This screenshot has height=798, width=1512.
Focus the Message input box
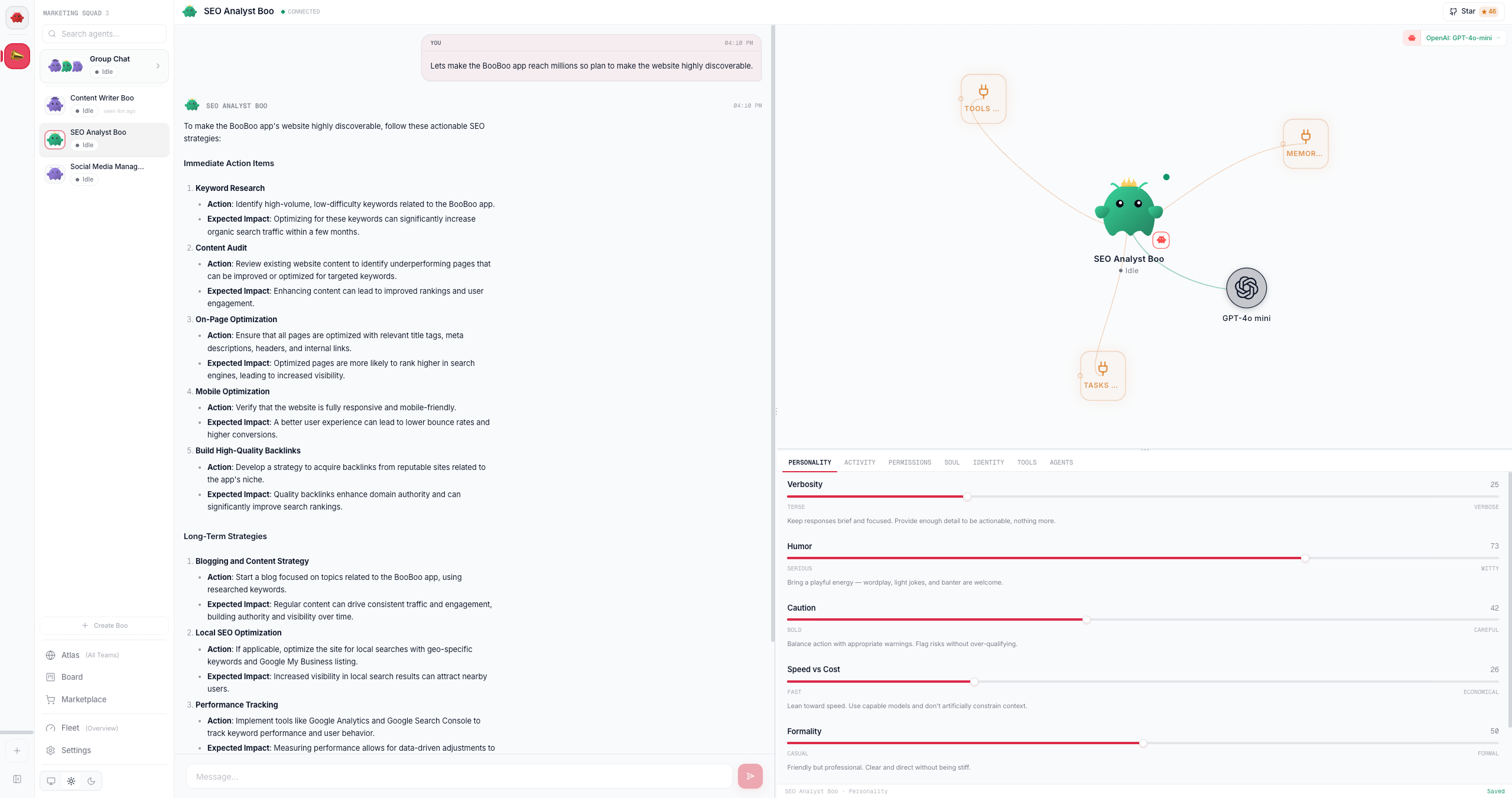point(460,776)
